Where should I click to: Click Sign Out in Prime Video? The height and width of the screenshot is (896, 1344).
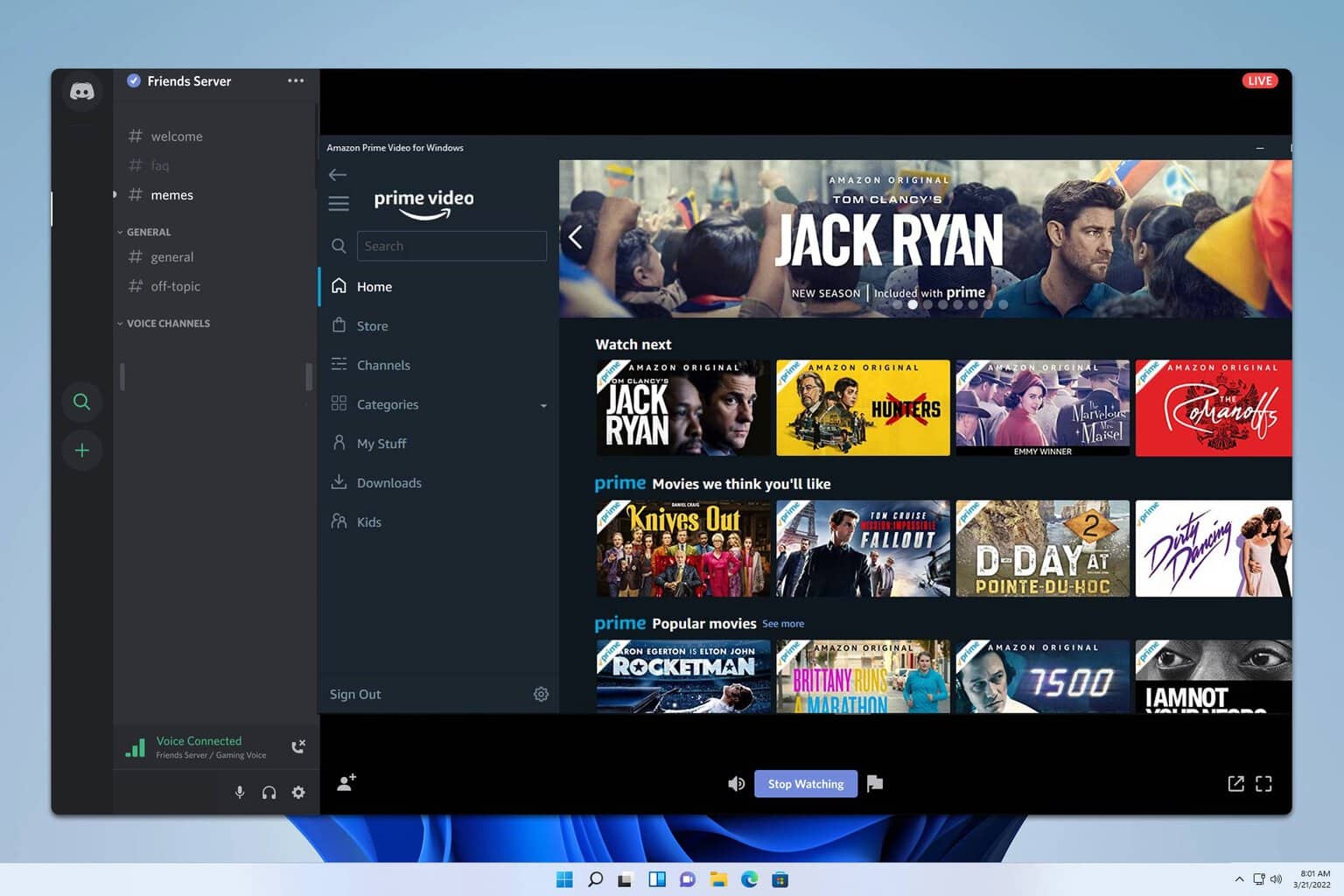coord(355,694)
